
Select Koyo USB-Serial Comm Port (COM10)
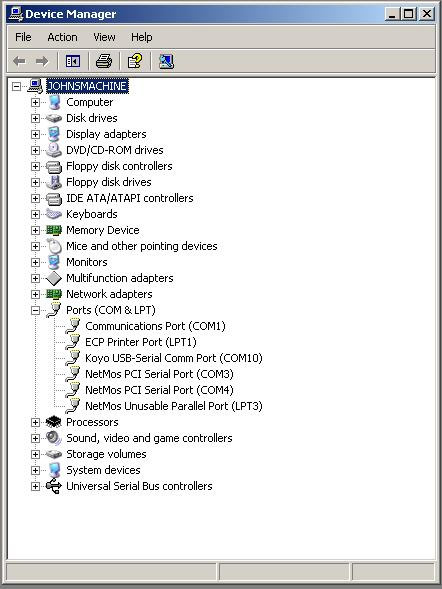(174, 358)
